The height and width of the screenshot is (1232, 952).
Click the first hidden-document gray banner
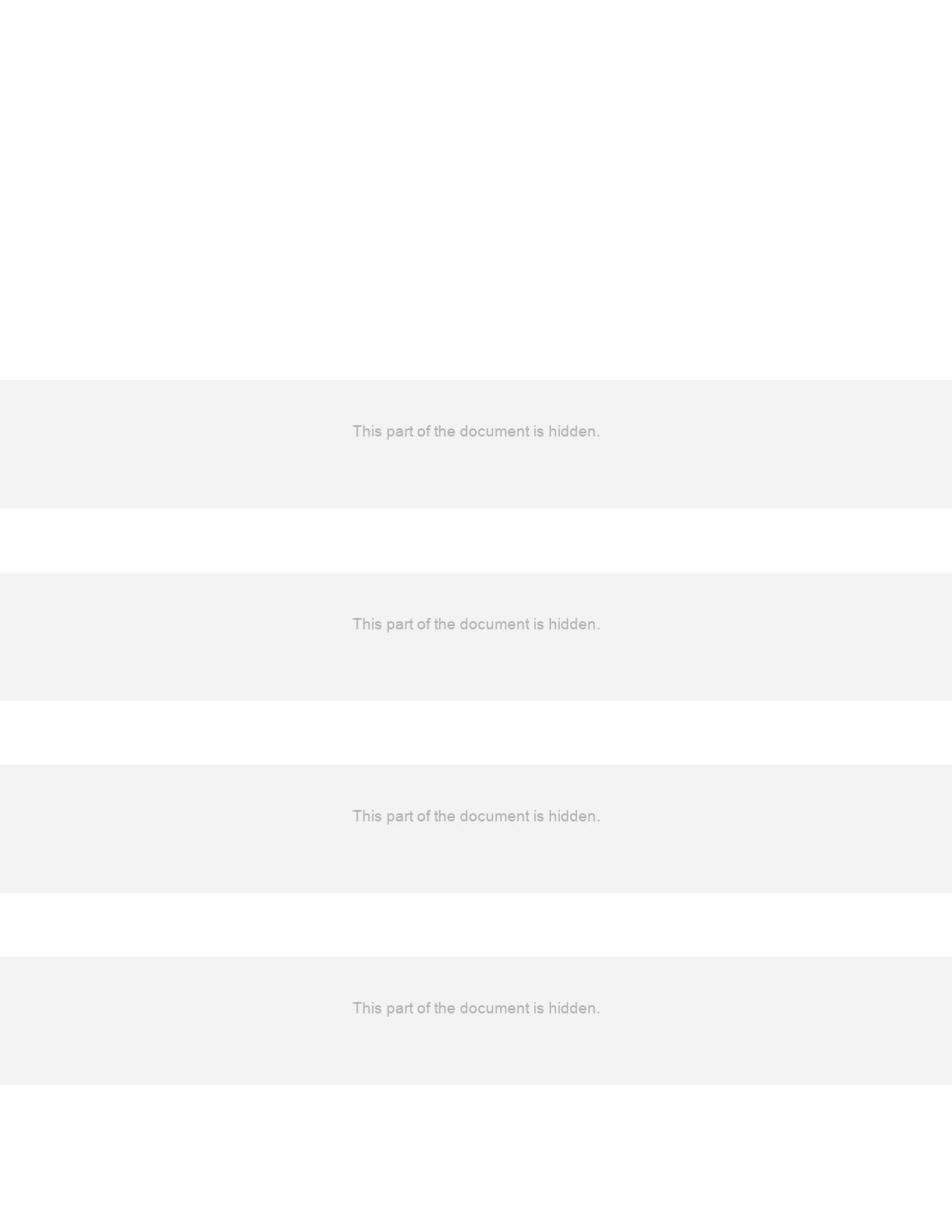click(x=476, y=444)
